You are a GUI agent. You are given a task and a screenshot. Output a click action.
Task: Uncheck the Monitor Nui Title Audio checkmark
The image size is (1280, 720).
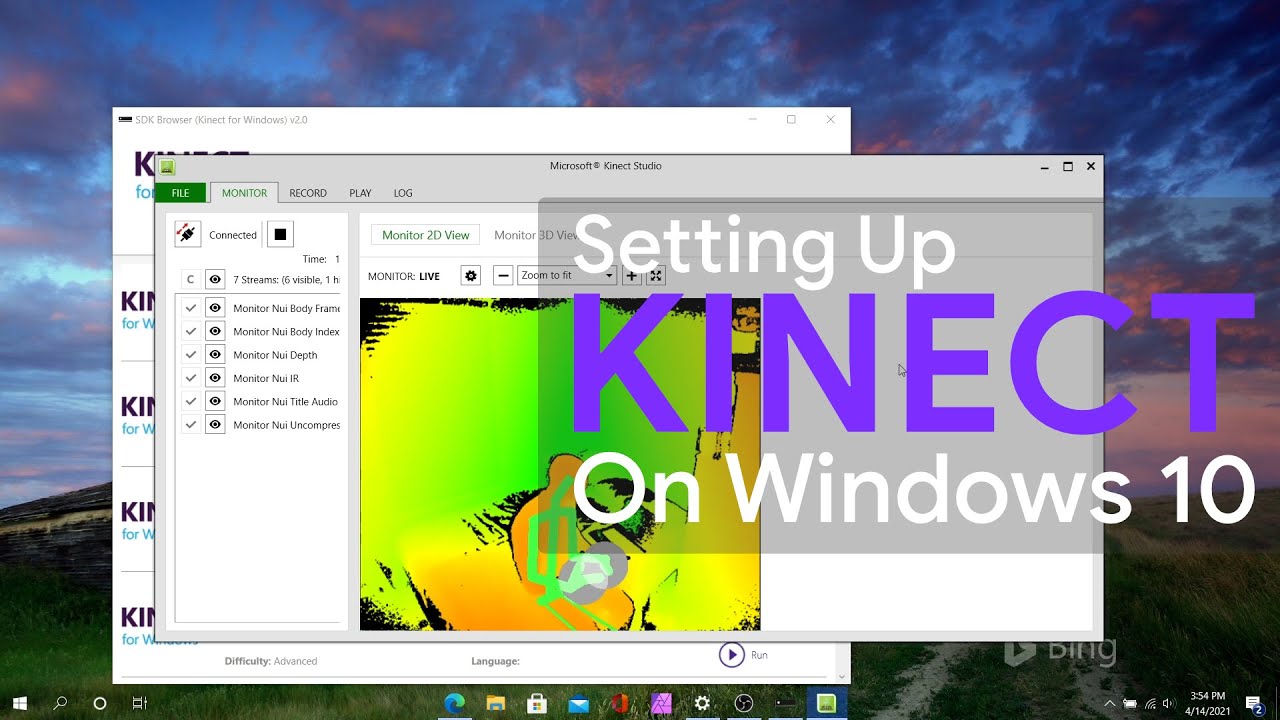pyautogui.click(x=190, y=401)
